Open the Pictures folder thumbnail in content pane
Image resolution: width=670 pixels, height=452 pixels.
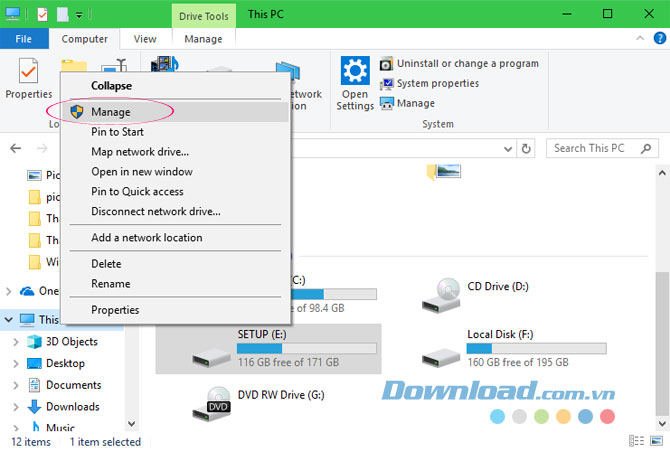pyautogui.click(x=444, y=172)
